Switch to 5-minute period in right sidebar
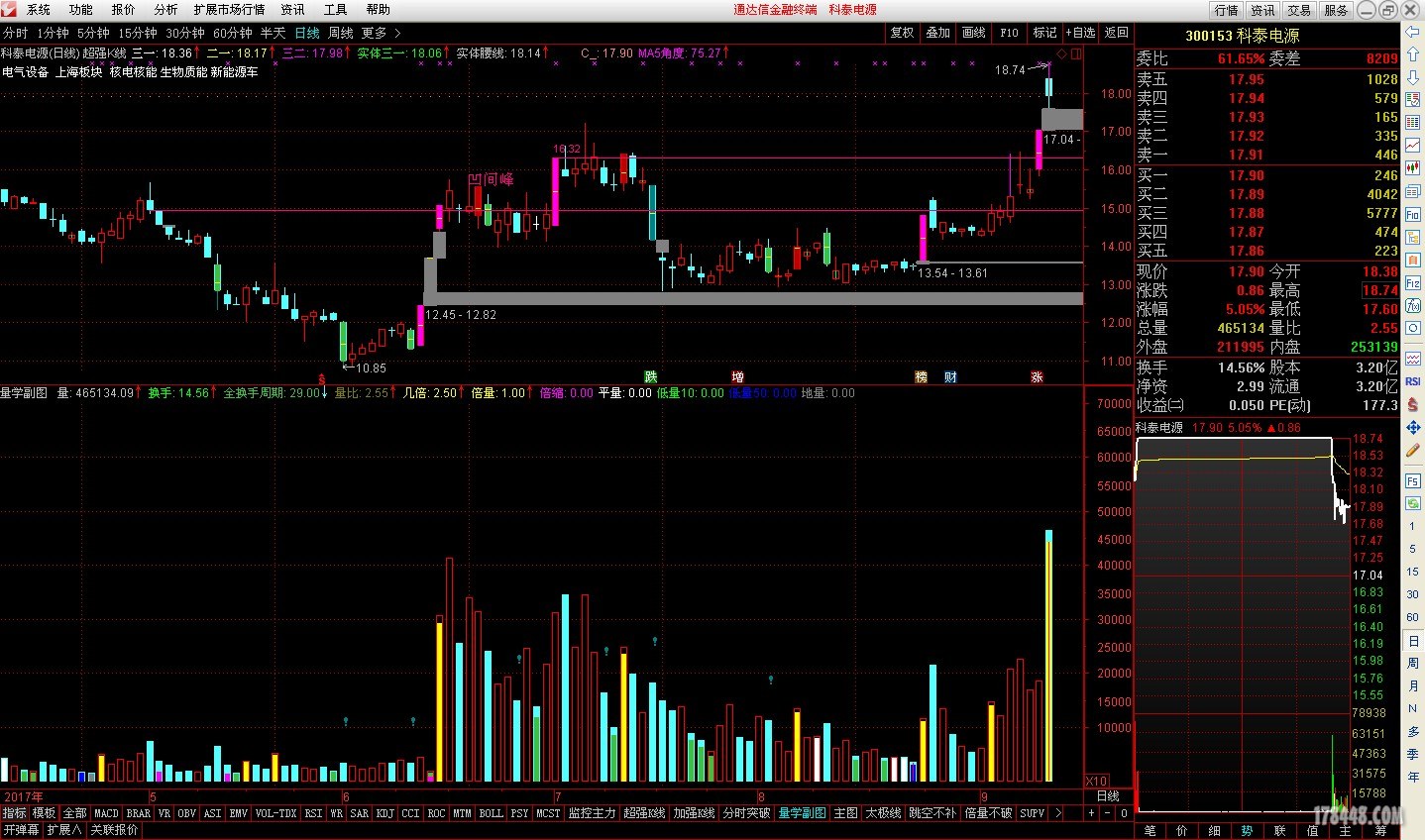Viewport: 1425px width, 840px height. pos(1412,549)
